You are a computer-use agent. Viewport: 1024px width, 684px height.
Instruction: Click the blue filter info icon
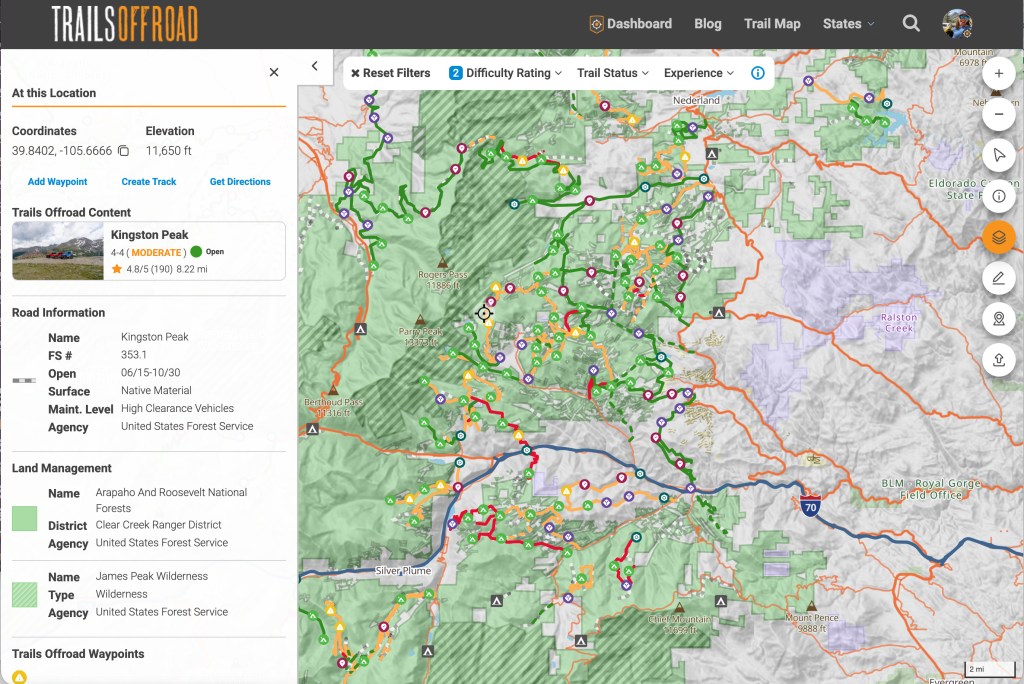click(758, 73)
